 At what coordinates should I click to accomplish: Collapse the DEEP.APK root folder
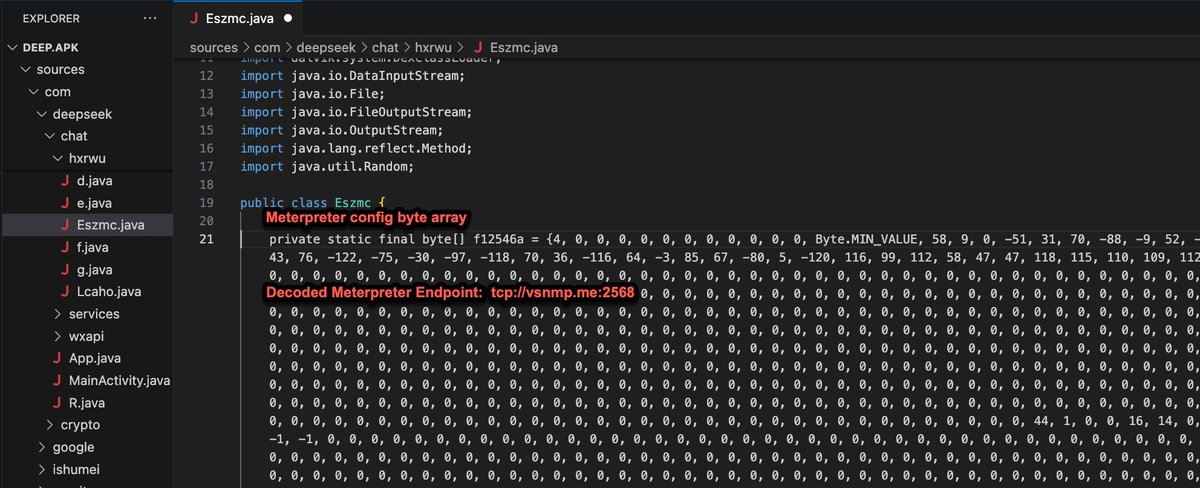[13, 46]
